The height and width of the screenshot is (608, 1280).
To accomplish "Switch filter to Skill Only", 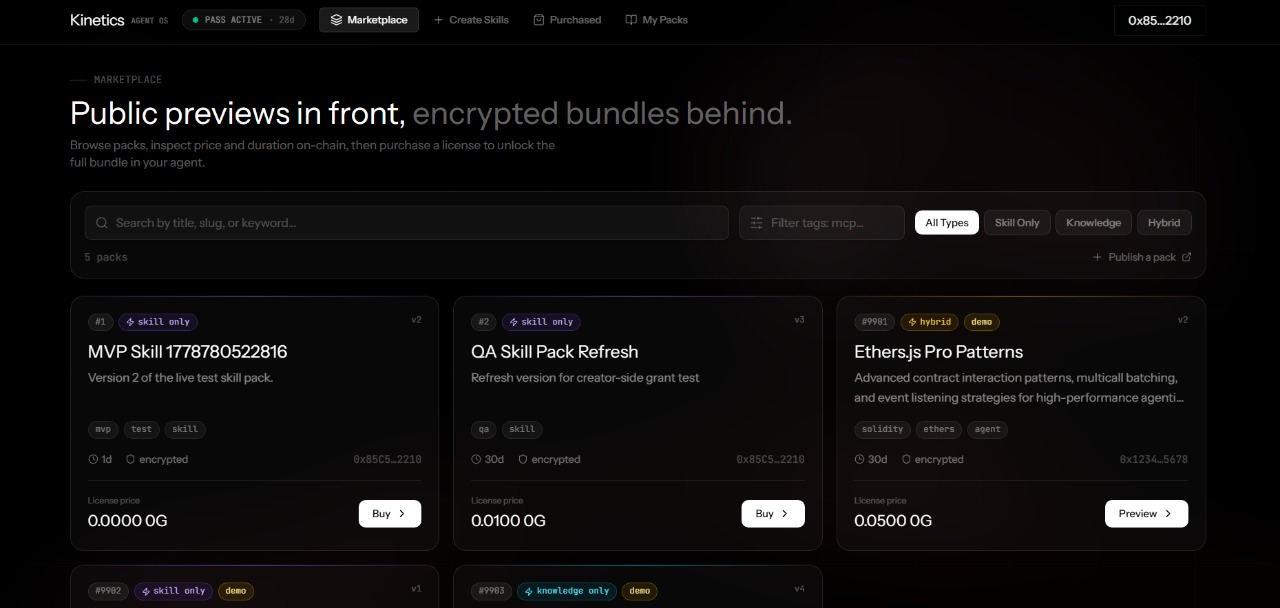I will click(1017, 223).
